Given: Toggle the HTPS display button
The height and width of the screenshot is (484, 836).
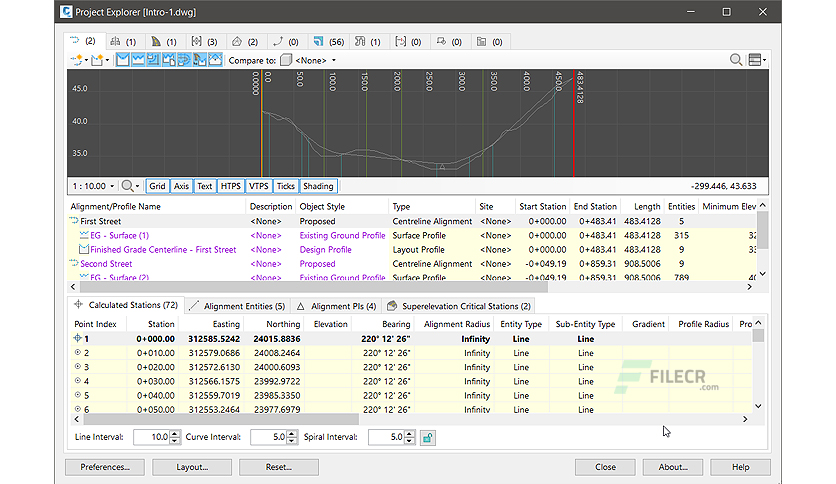Looking at the screenshot, I should click(x=231, y=186).
